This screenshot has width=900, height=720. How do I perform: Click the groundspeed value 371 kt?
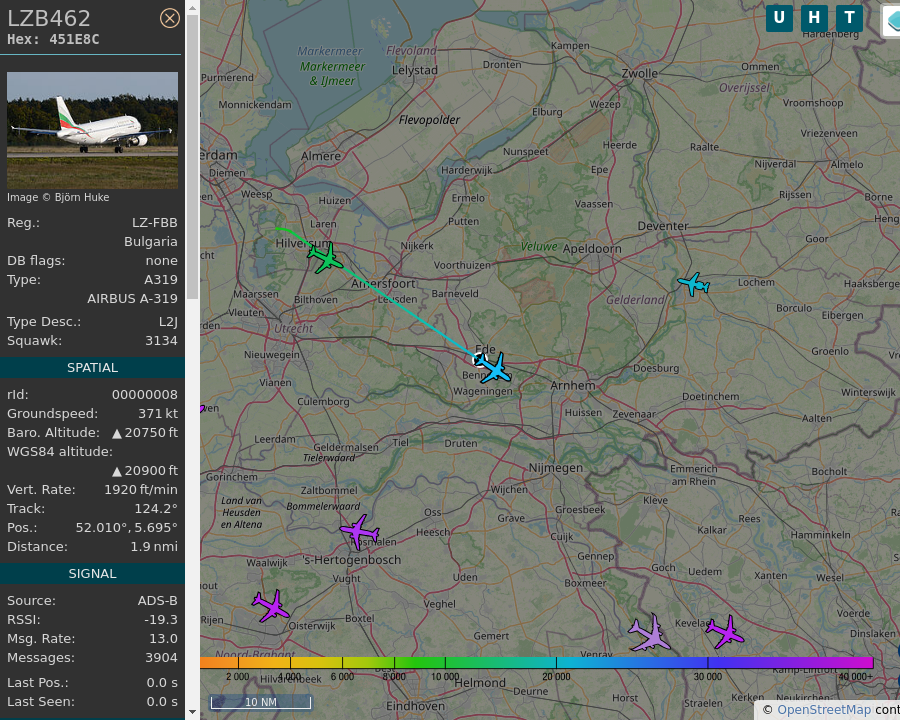coord(158,413)
